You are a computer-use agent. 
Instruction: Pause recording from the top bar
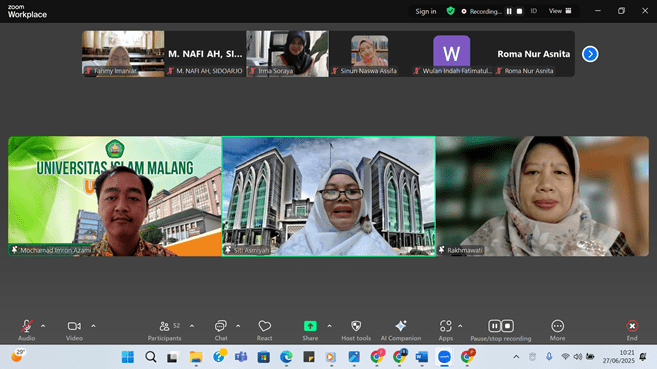pos(509,11)
